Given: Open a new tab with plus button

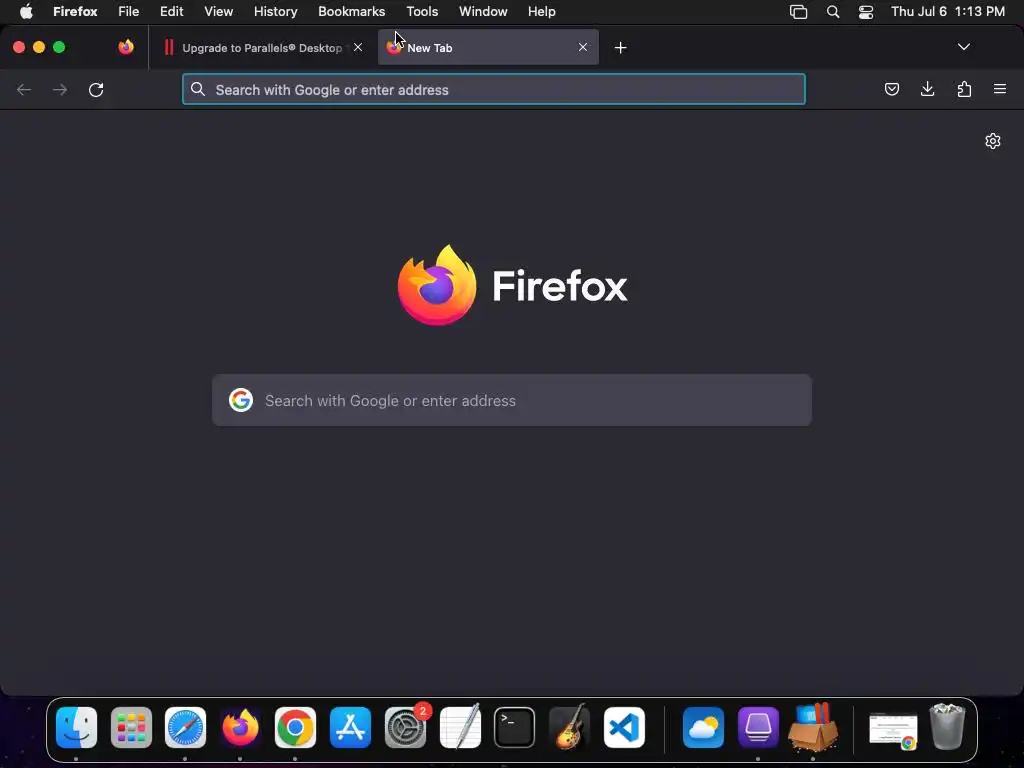Looking at the screenshot, I should (620, 48).
